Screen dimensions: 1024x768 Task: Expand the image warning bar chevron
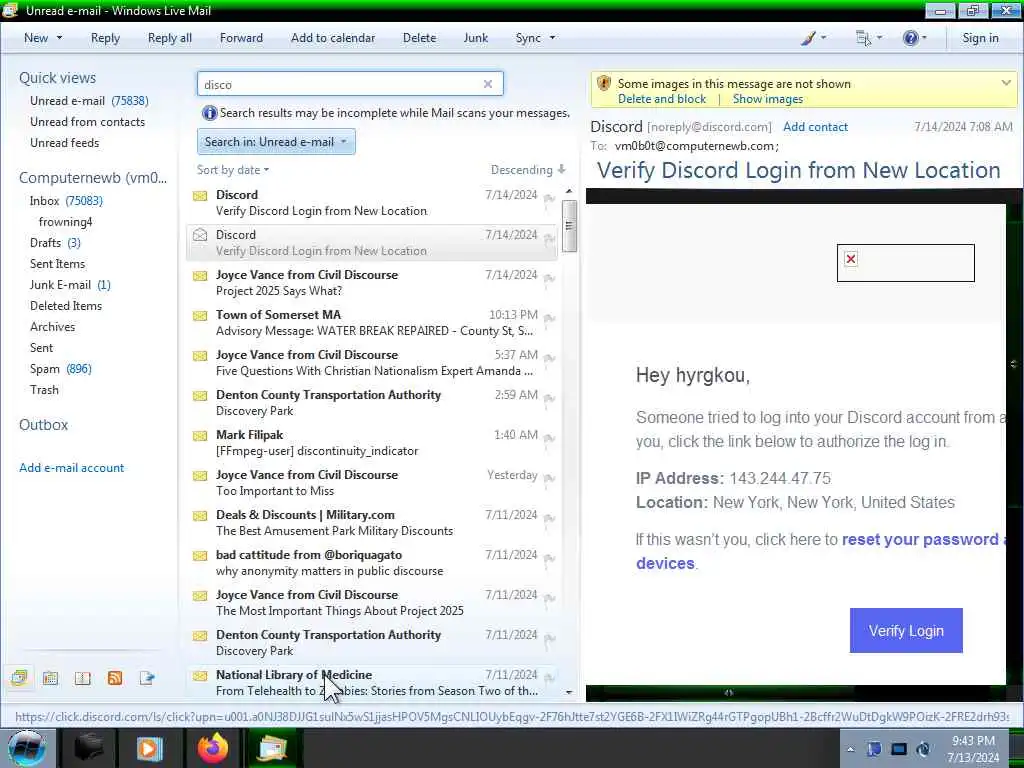[1006, 83]
